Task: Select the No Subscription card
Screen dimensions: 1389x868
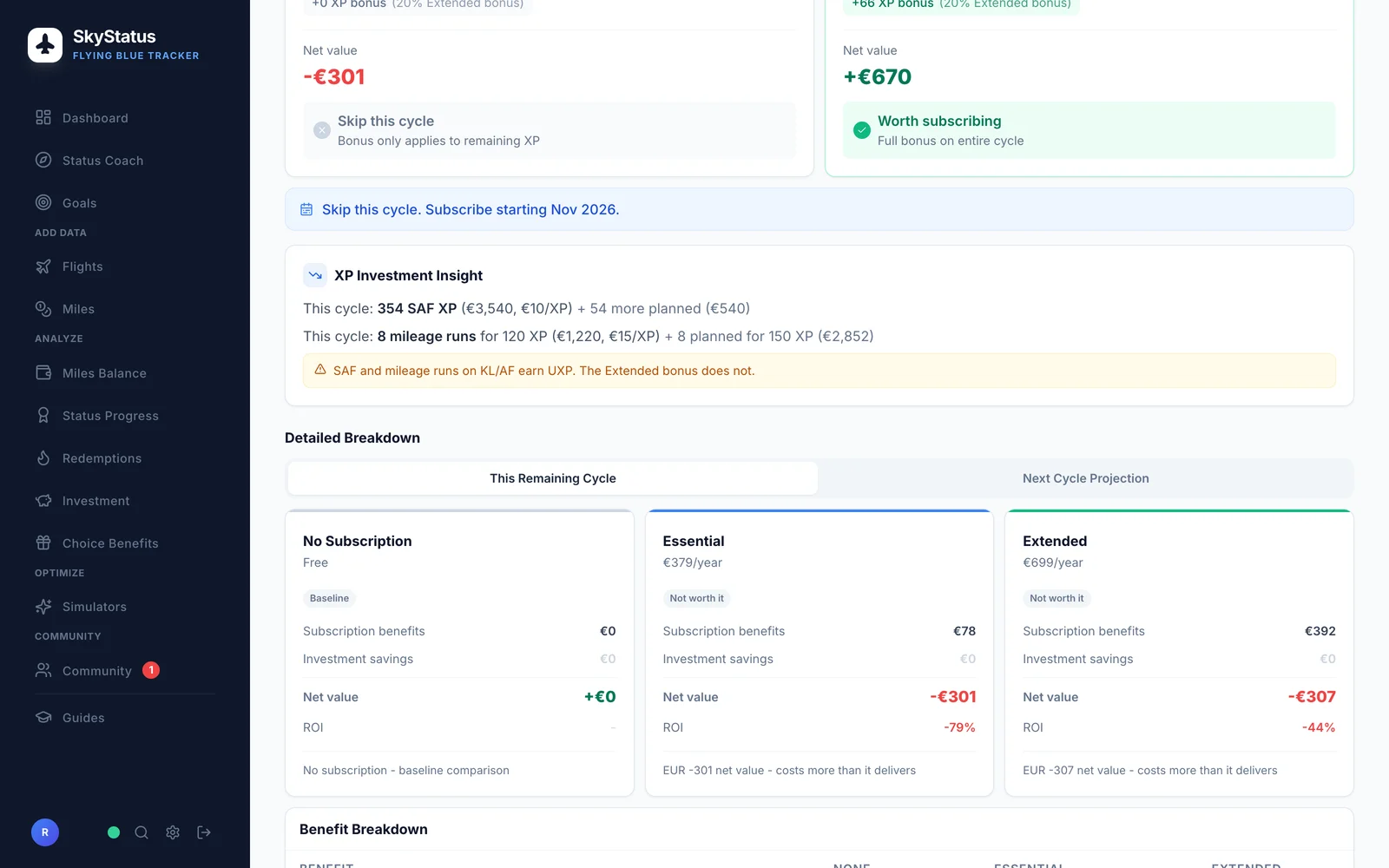Action: point(459,653)
